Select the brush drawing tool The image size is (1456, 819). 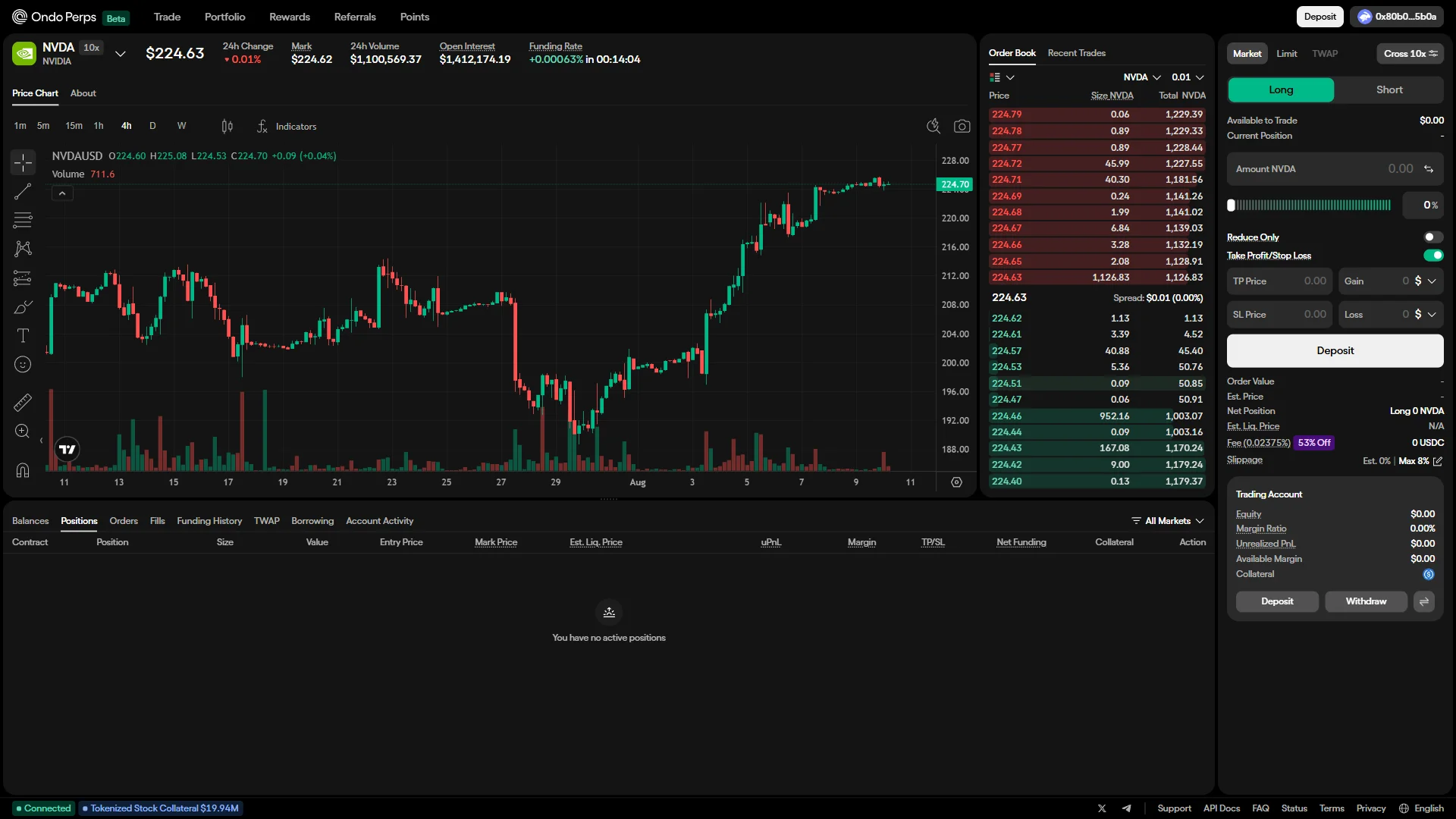23,307
